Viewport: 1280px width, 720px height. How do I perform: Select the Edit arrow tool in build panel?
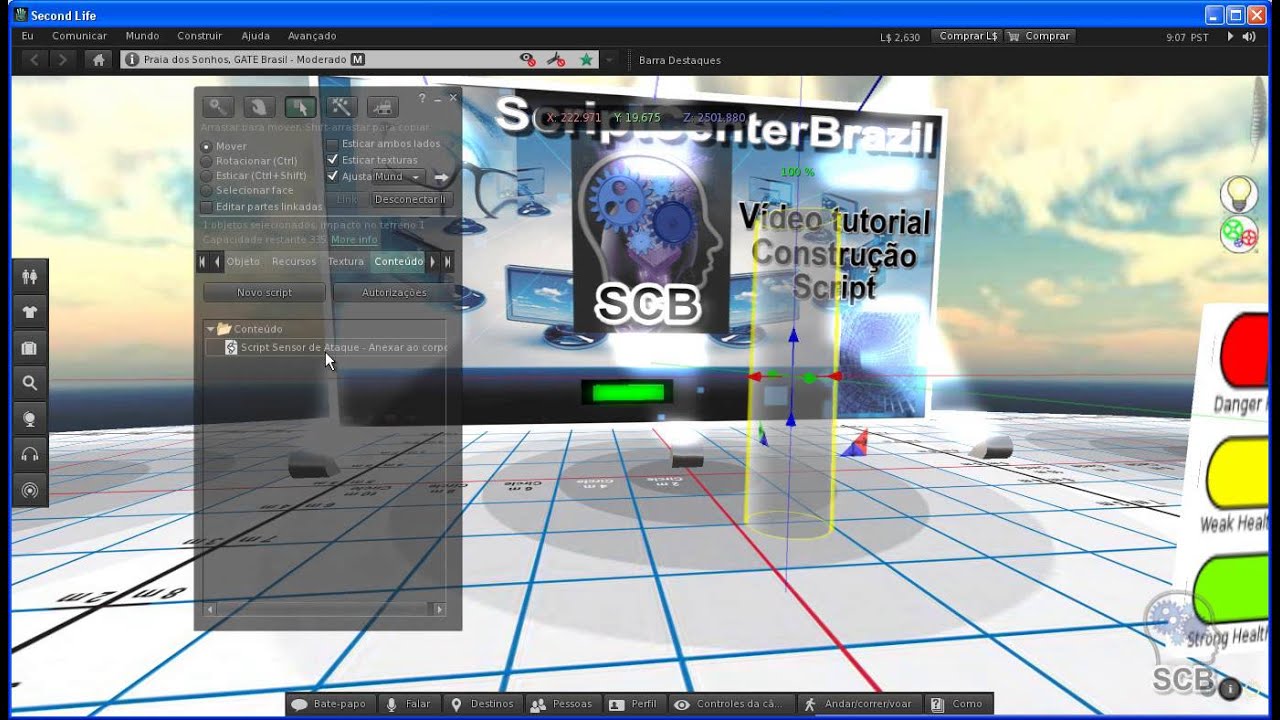pos(300,107)
